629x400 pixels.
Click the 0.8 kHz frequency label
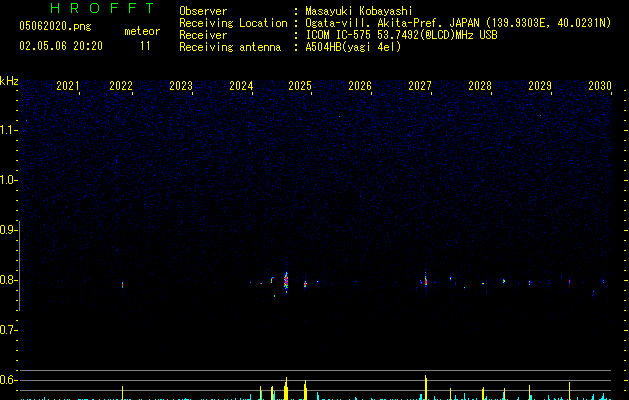(x=8, y=280)
